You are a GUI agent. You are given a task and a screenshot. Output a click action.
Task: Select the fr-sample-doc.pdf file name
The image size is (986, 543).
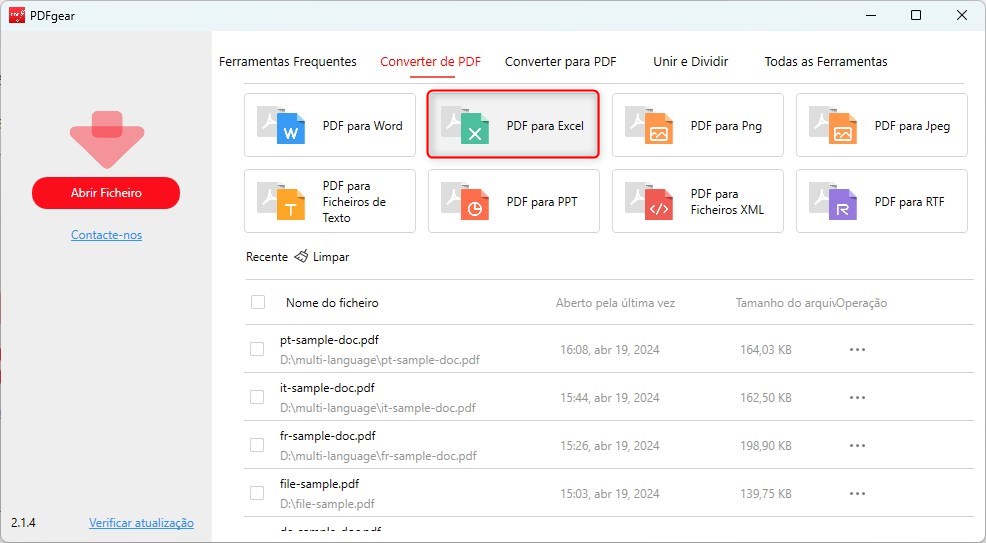coord(328,436)
